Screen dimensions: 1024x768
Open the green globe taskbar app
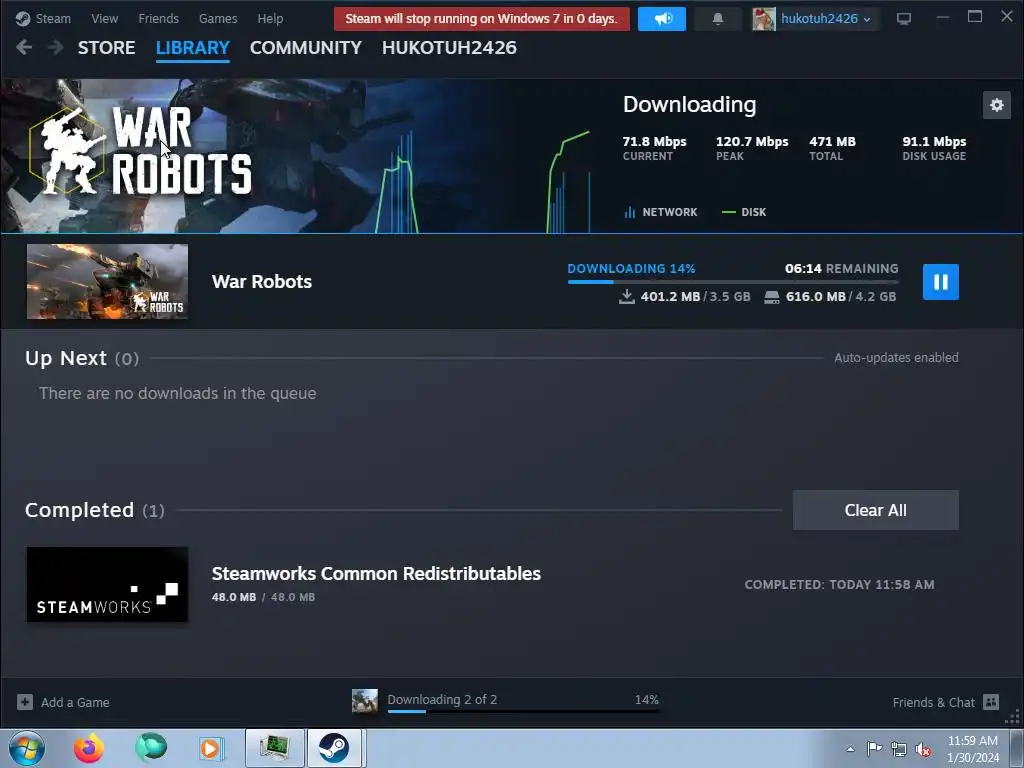pos(151,748)
